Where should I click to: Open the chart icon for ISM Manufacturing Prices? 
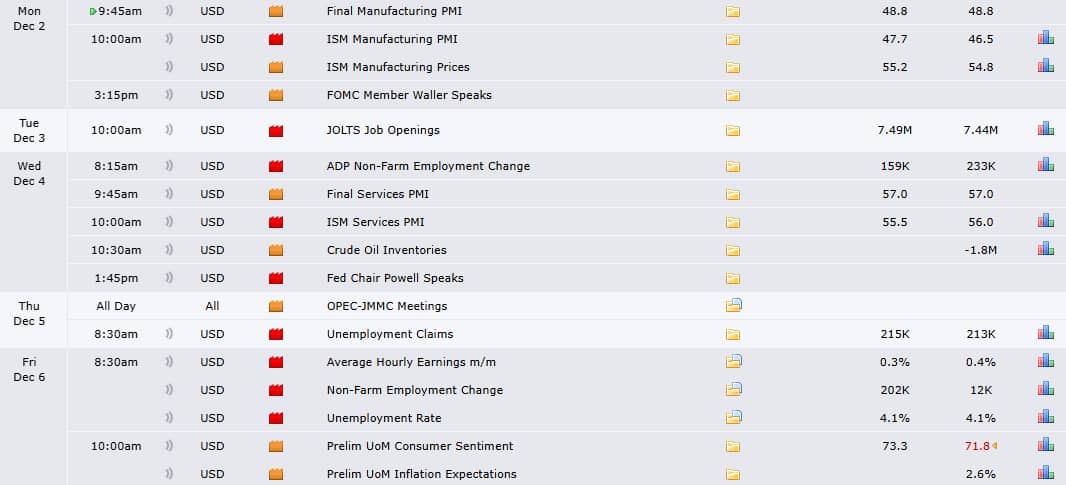click(1046, 67)
